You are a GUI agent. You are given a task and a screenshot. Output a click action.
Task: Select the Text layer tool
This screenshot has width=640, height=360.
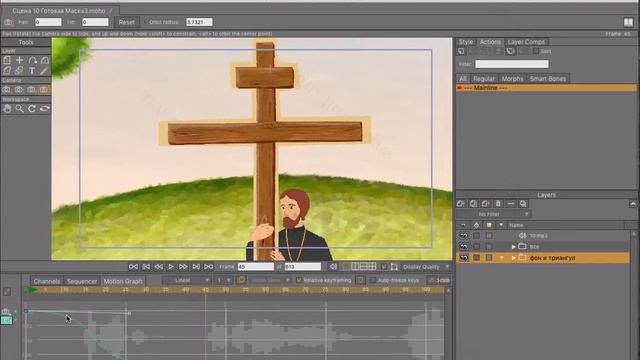pos(32,71)
